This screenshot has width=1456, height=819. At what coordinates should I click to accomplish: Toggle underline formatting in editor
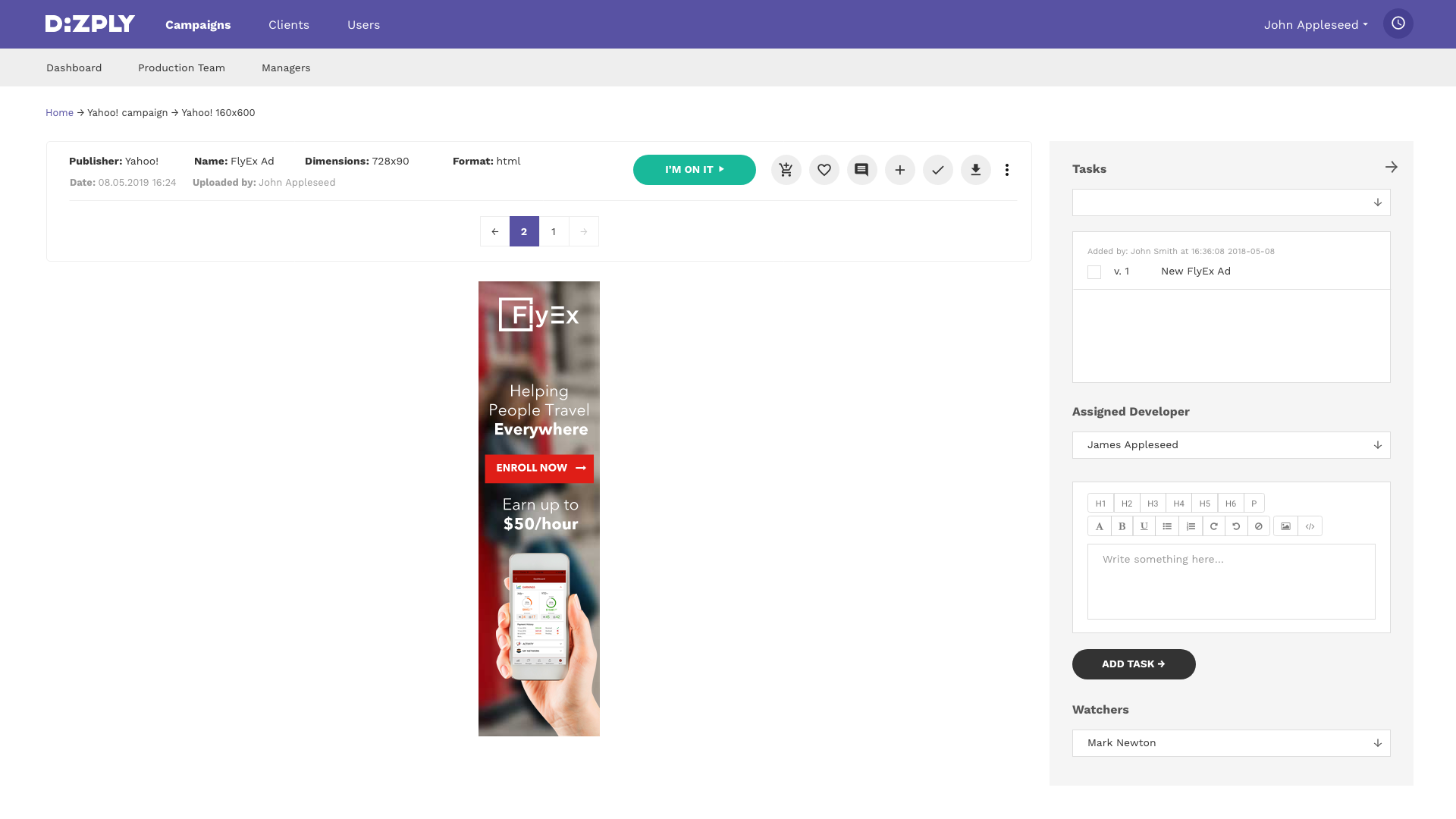coord(1144,526)
